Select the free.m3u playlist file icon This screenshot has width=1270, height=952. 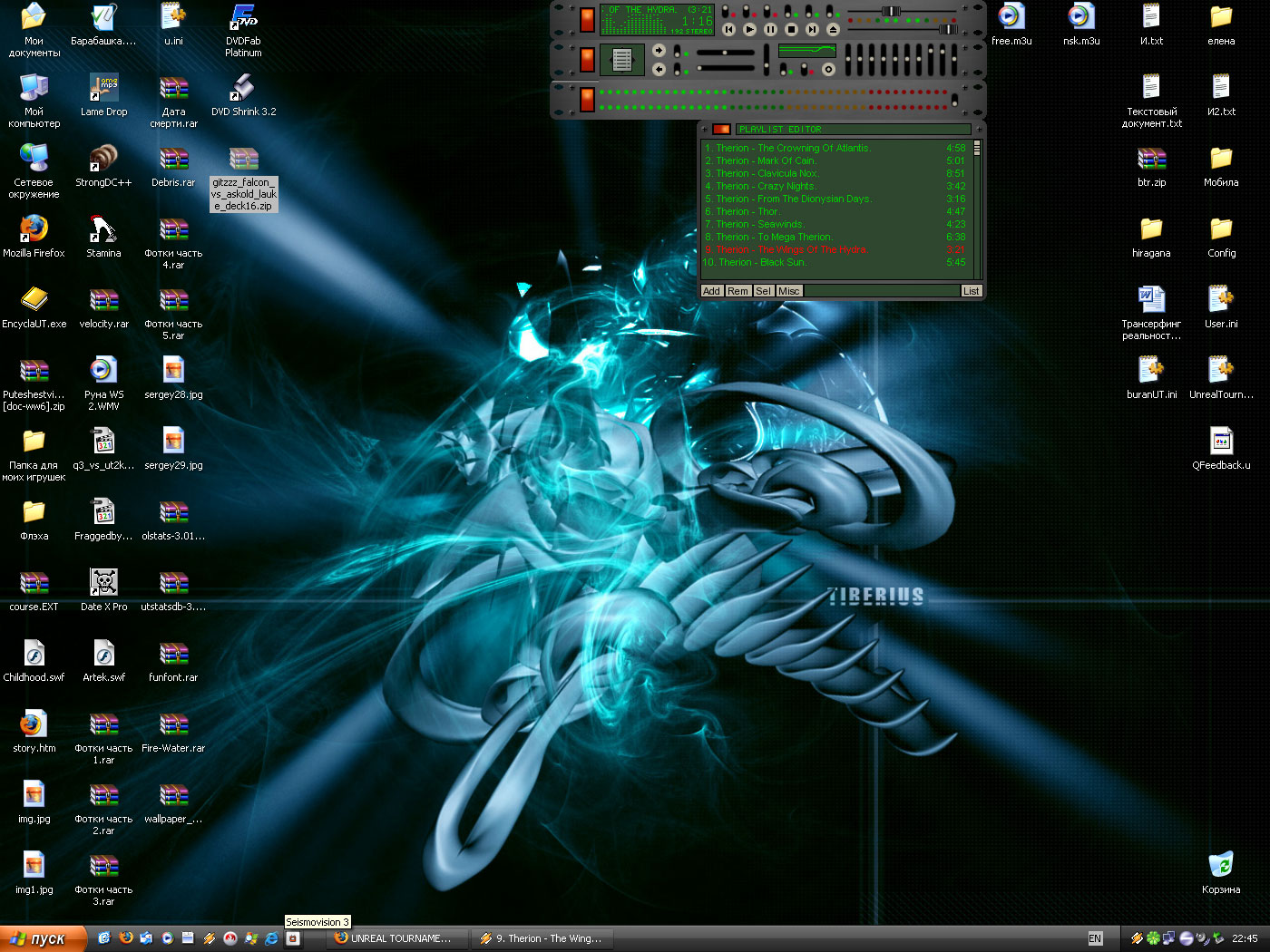point(1011,24)
